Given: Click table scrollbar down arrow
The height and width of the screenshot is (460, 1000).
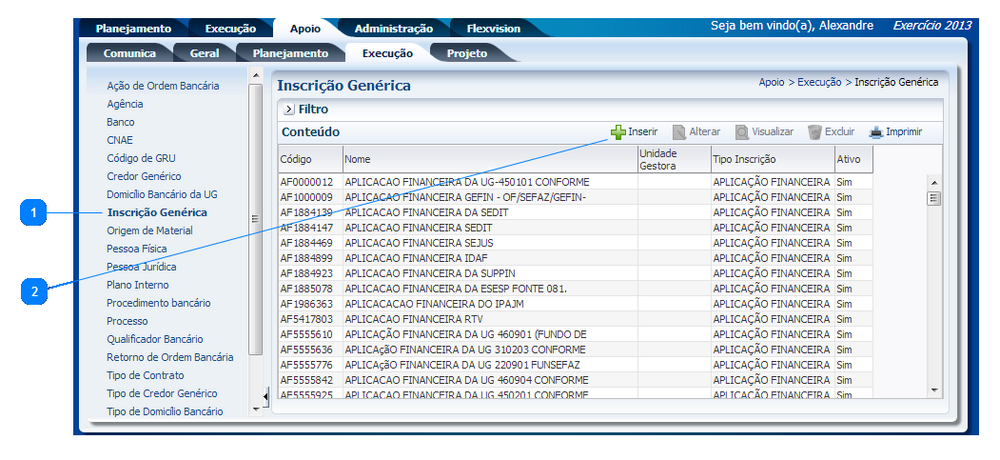Looking at the screenshot, I should click(x=935, y=389).
